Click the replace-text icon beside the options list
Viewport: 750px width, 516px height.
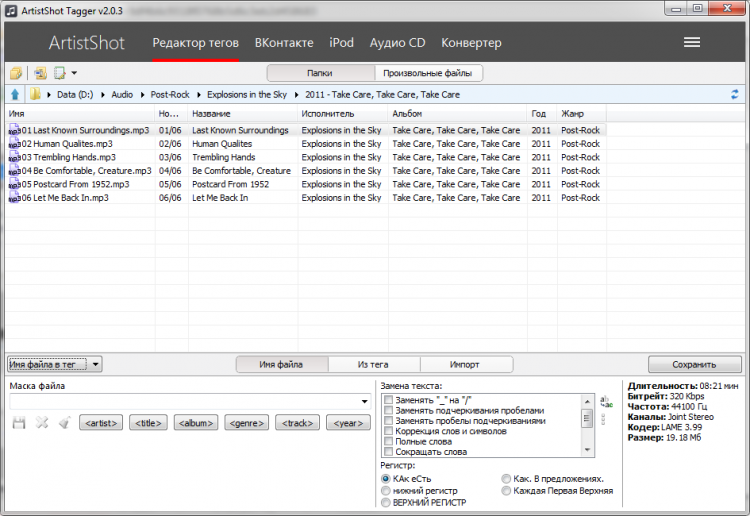605,402
